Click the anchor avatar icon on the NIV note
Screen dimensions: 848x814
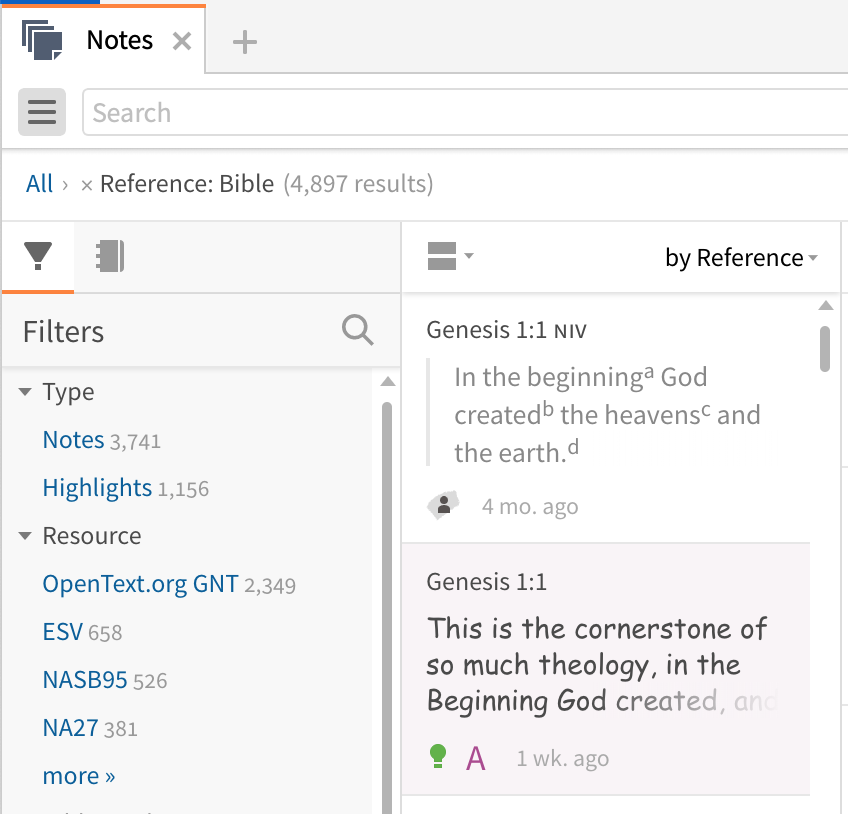coord(441,505)
